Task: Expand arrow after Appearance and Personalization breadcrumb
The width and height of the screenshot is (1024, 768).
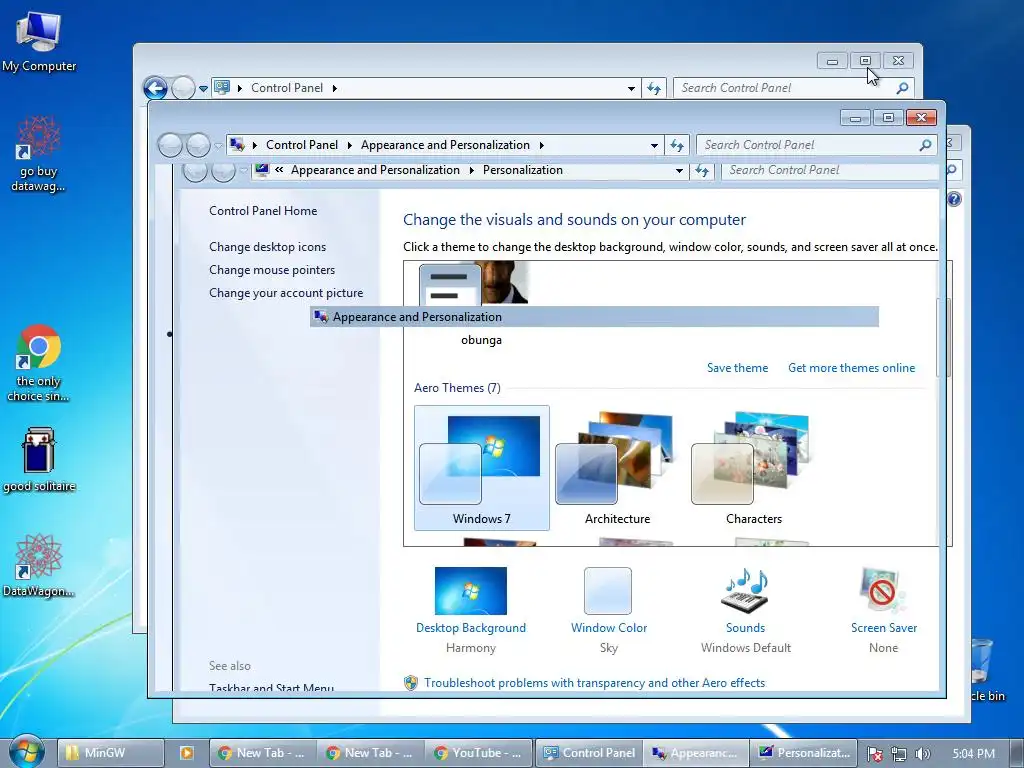Action: pyautogui.click(x=541, y=145)
